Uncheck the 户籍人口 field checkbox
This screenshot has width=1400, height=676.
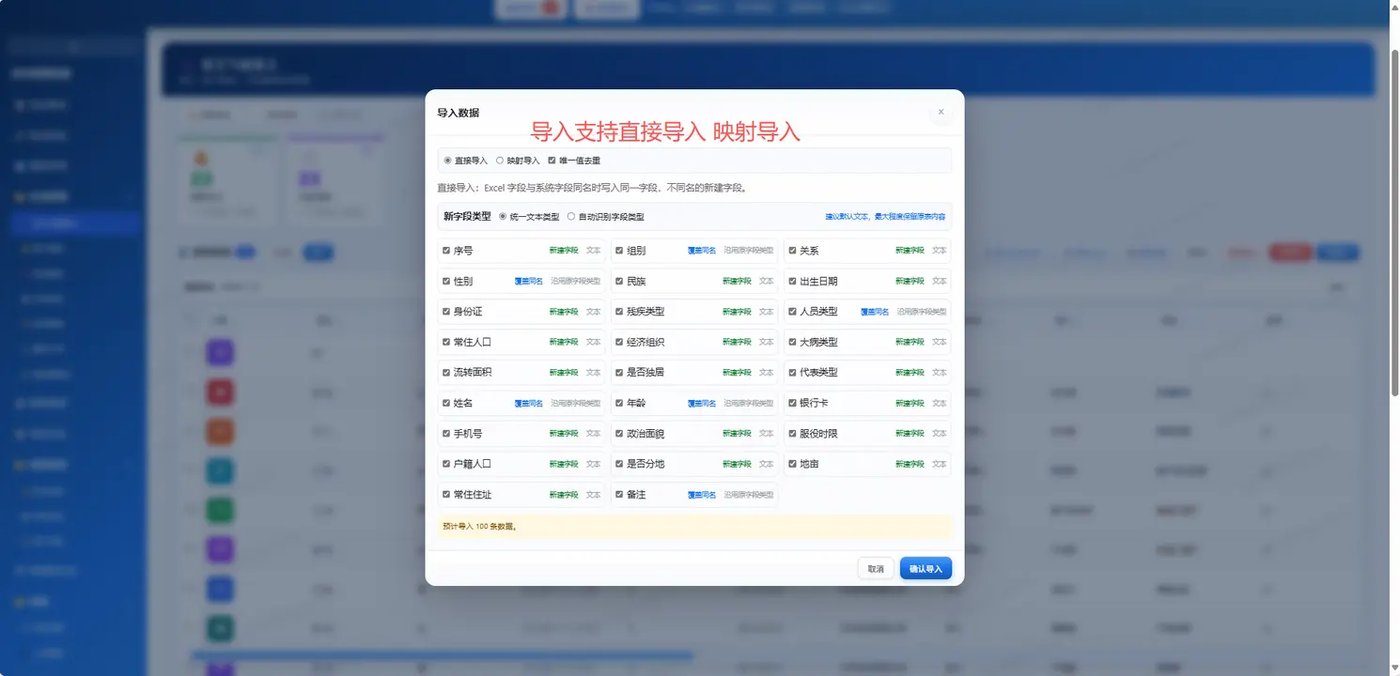point(446,464)
